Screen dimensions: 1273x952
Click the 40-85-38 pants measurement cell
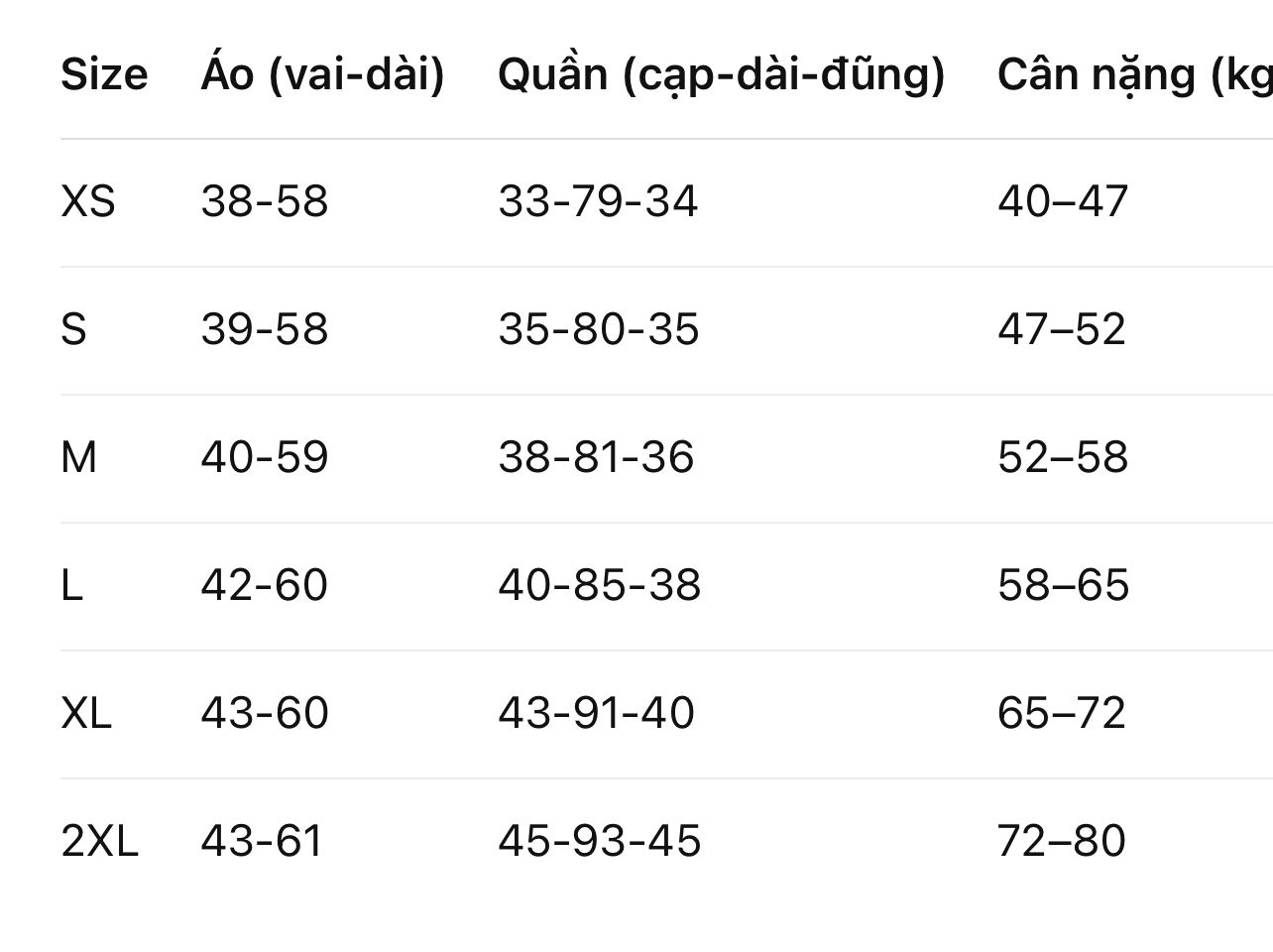599,586
